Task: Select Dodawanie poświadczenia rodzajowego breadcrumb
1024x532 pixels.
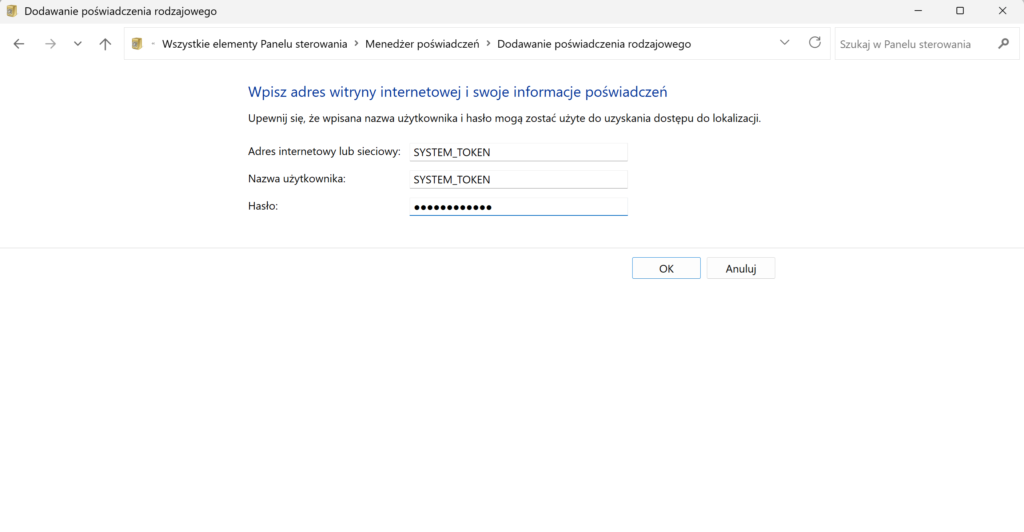Action: click(x=593, y=44)
